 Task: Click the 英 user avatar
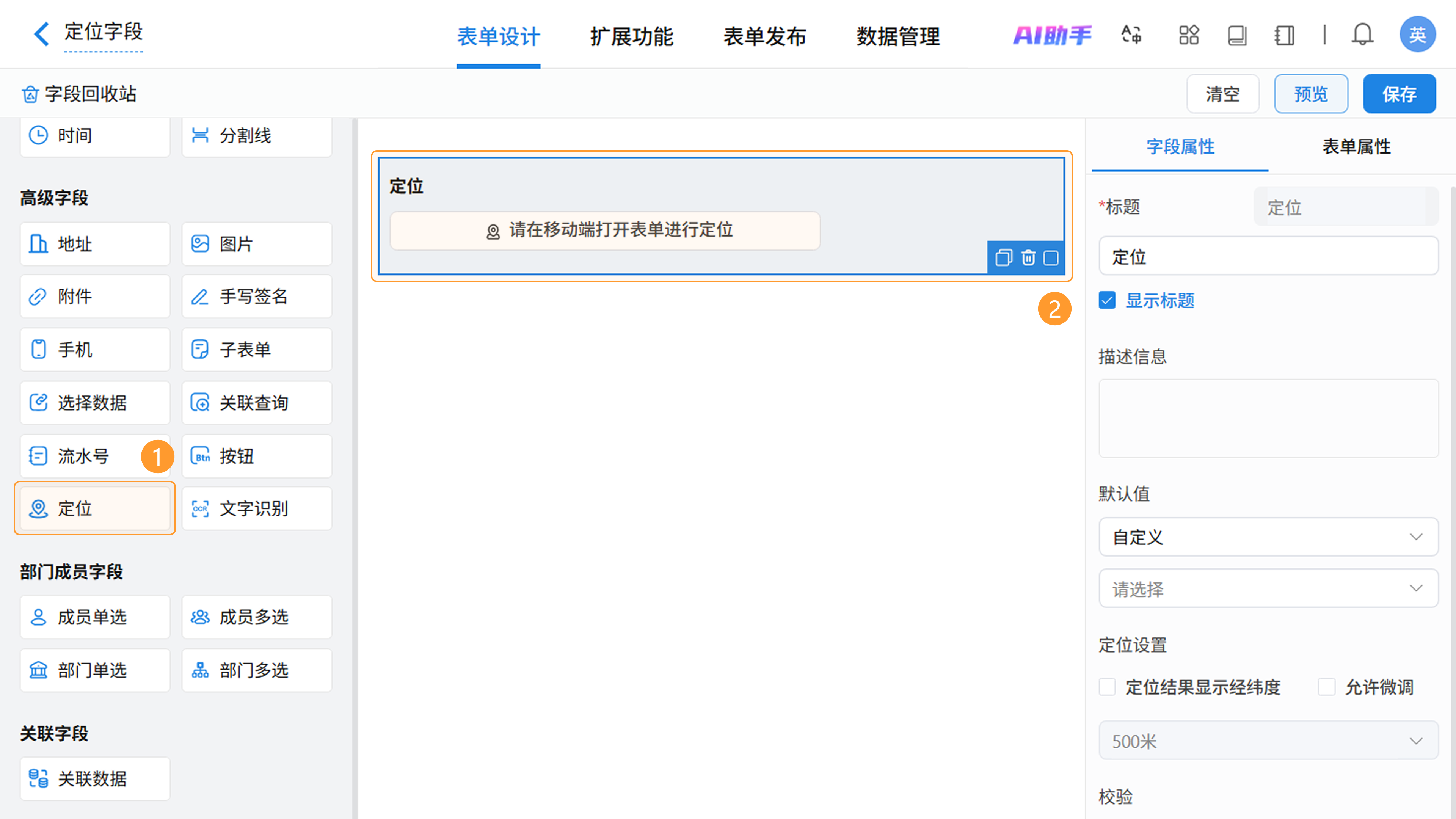(1417, 35)
